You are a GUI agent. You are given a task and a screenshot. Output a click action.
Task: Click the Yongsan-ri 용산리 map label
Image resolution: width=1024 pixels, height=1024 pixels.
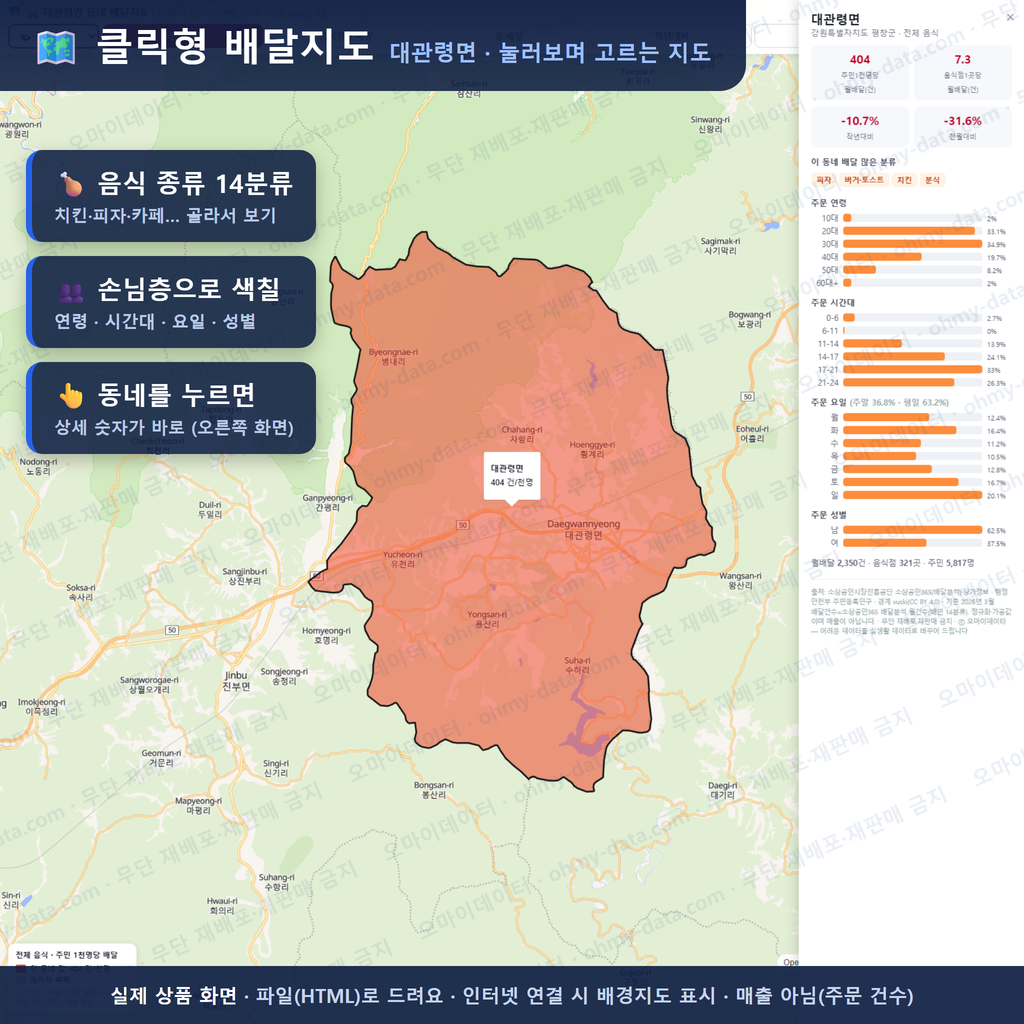coord(487,619)
